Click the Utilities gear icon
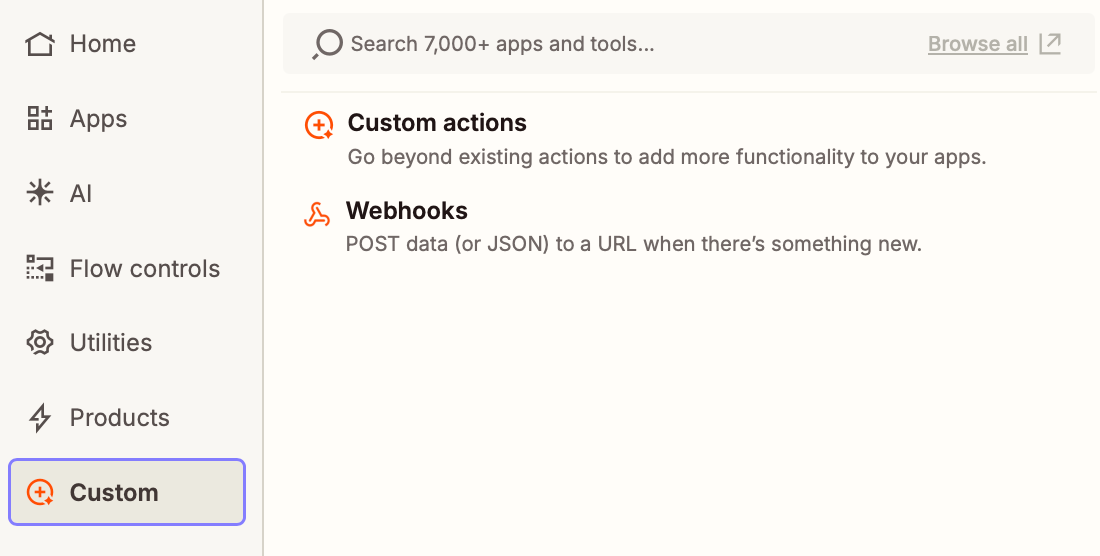1100x556 pixels. (x=40, y=343)
